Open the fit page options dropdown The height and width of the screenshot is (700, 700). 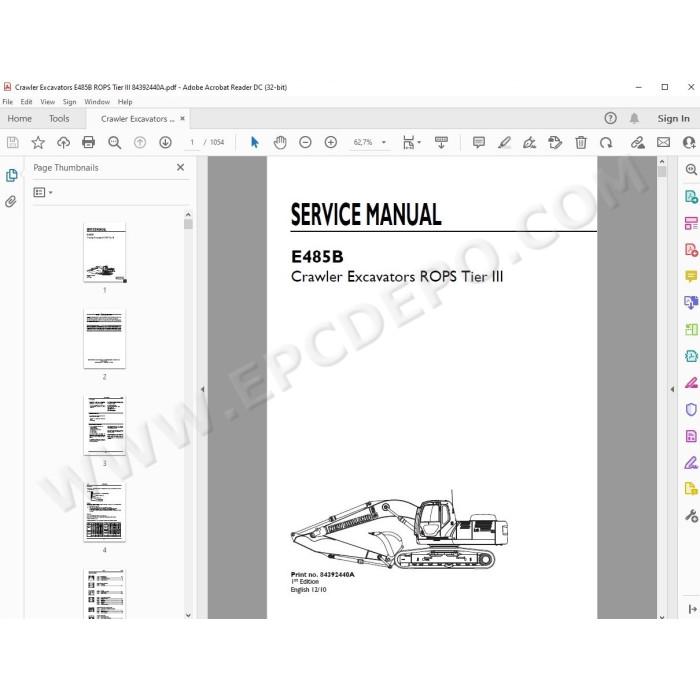[x=411, y=142]
